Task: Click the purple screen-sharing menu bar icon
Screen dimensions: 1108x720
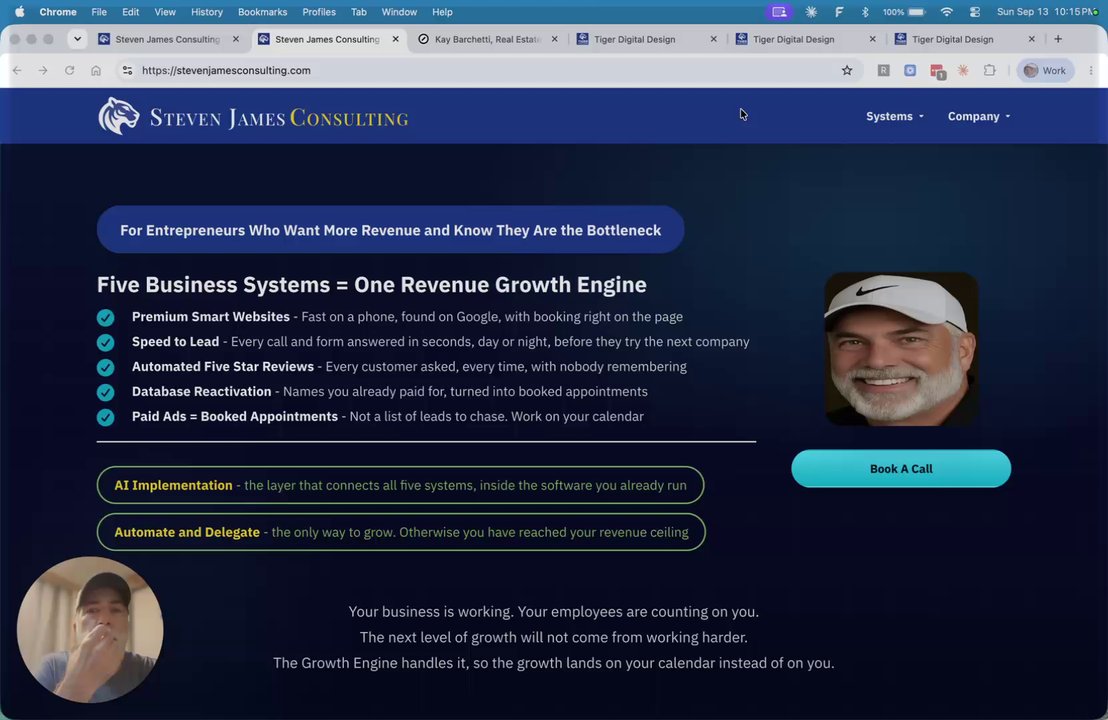Action: (x=779, y=12)
